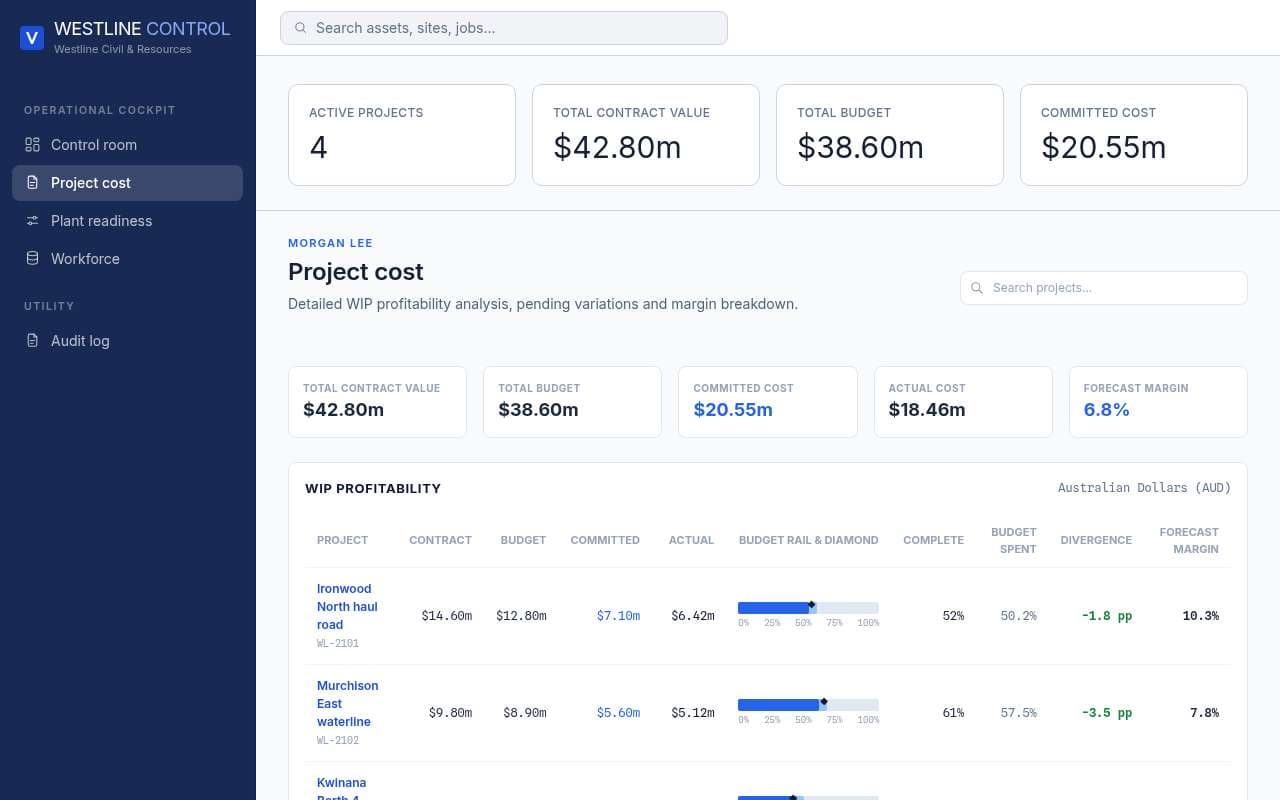Click the Divergence column header
Screen dimensions: 1280x800
1096,540
